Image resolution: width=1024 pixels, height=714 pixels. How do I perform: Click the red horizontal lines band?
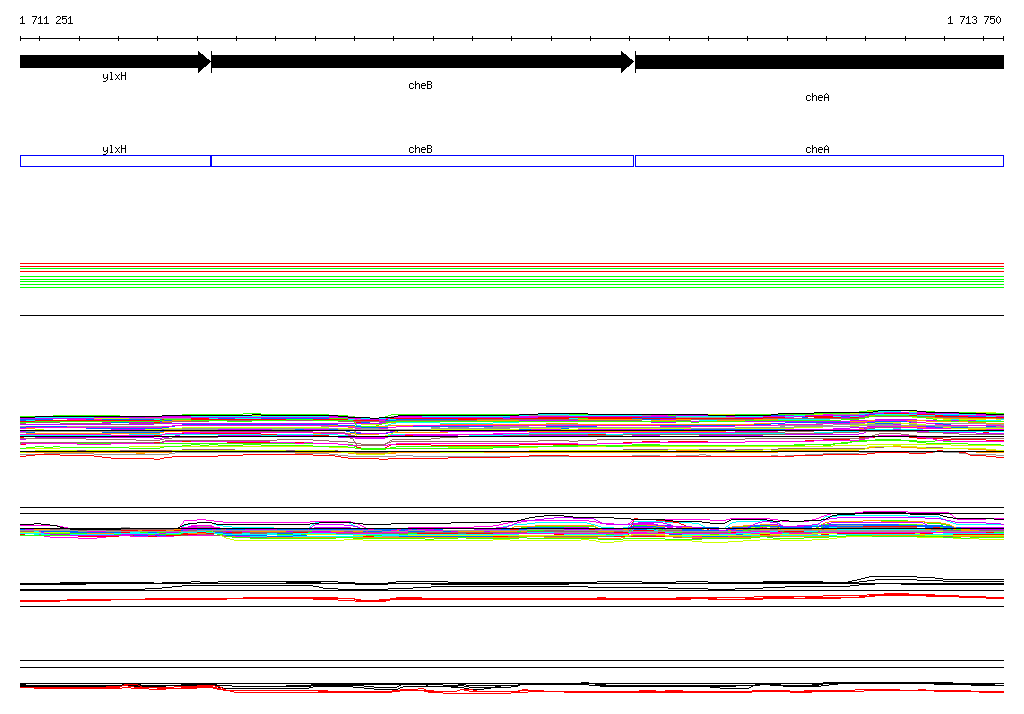512,267
